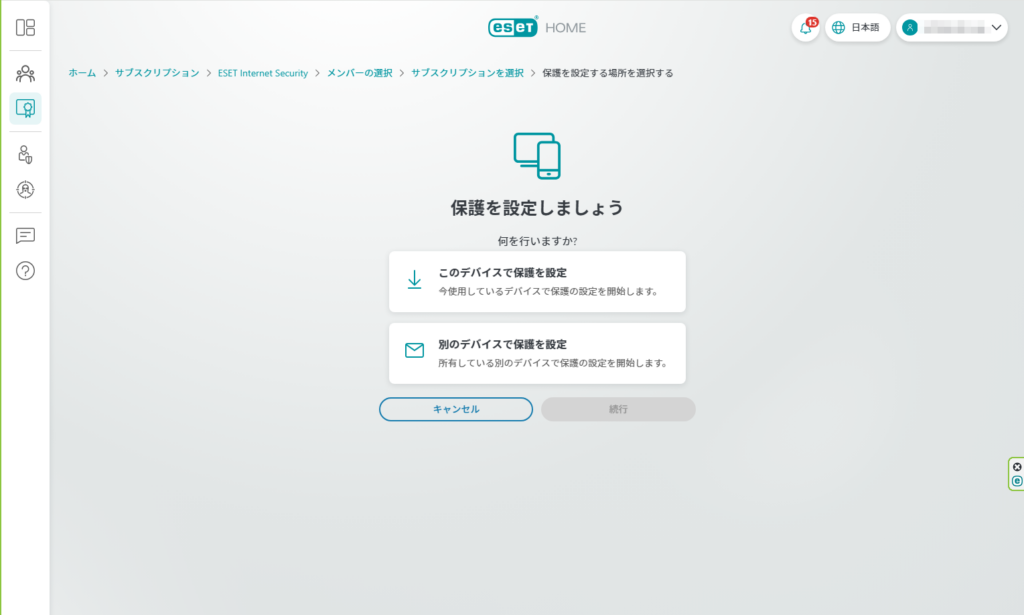
Task: Open the identity protection target sidebar icon
Action: (25, 189)
